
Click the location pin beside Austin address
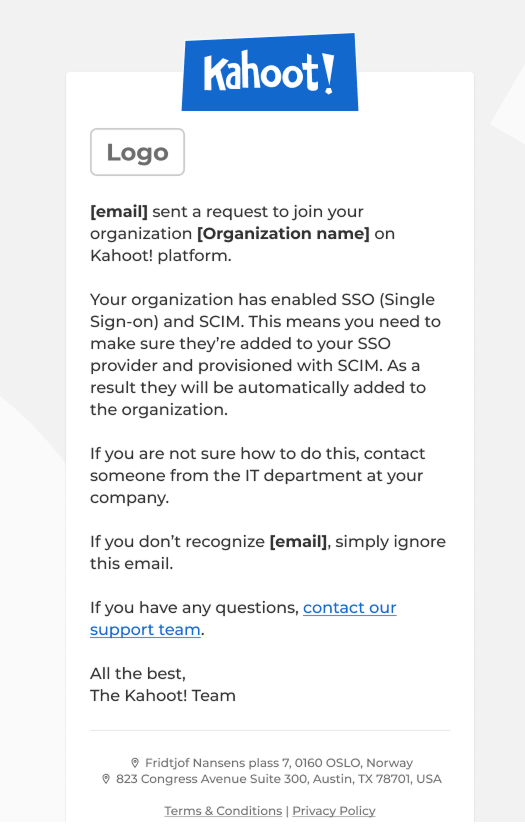click(x=106, y=779)
